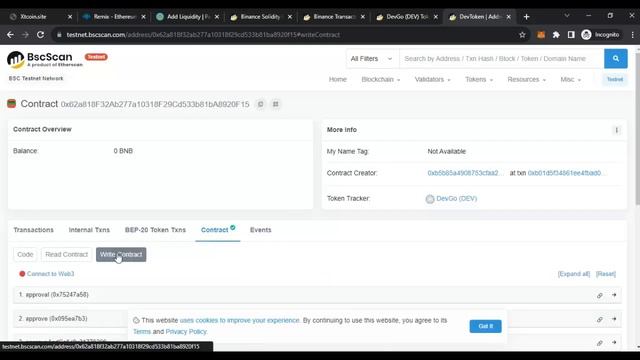Select the Contract tab
This screenshot has width=640, height=360.
[218, 230]
